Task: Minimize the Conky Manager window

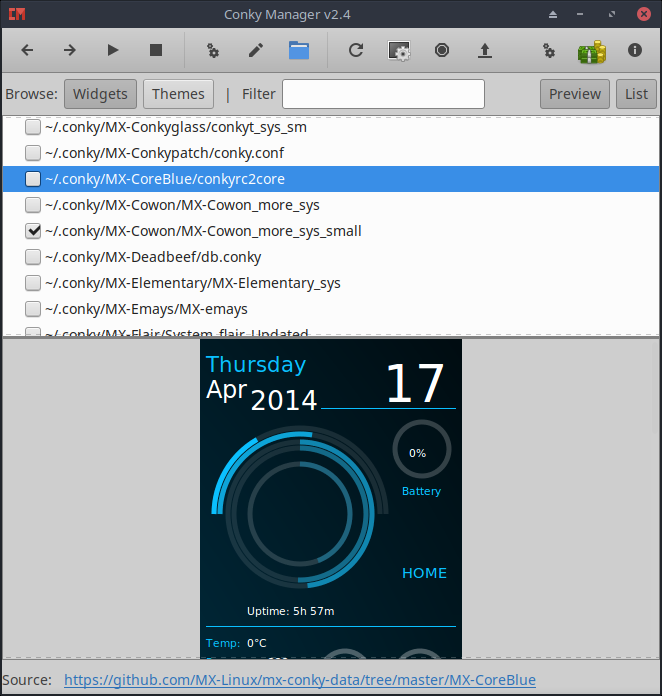Action: tap(580, 14)
